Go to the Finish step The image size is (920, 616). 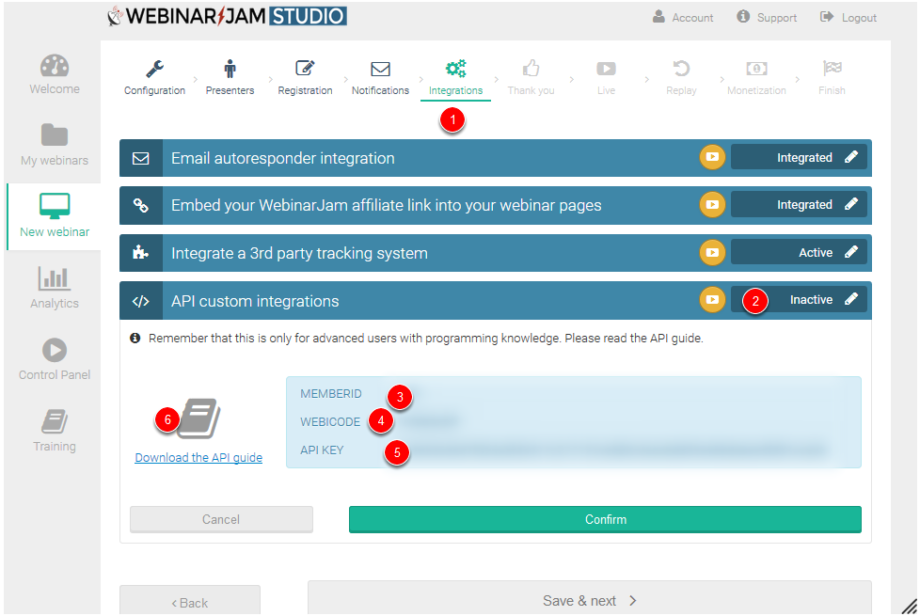832,78
